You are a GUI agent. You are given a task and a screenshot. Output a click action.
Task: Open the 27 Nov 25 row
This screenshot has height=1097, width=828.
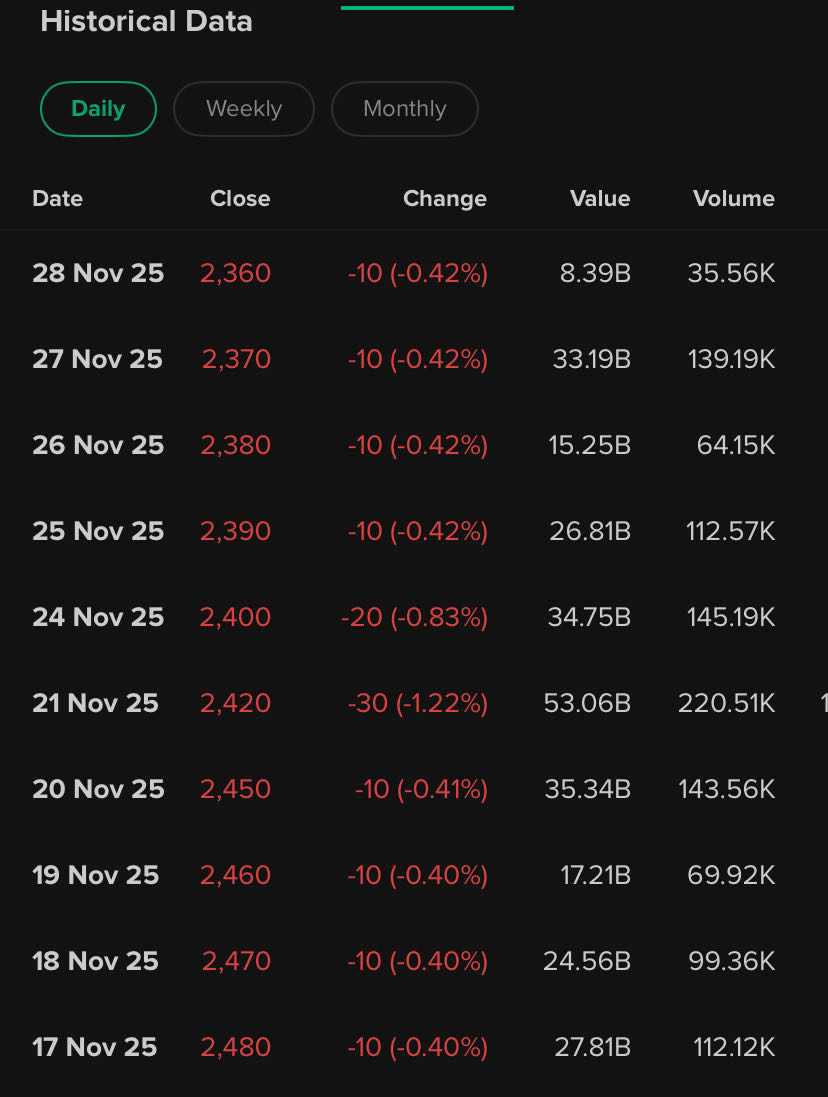tap(98, 359)
